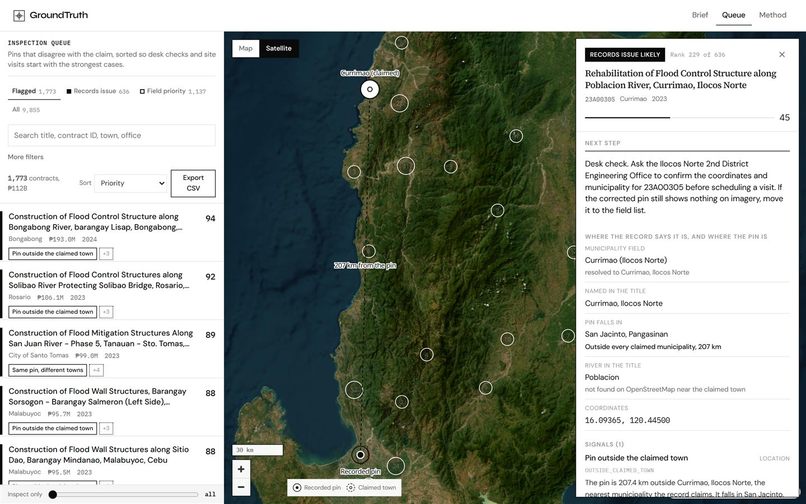Click the Same pin, different towns tag
The height and width of the screenshot is (504, 806).
(x=47, y=370)
